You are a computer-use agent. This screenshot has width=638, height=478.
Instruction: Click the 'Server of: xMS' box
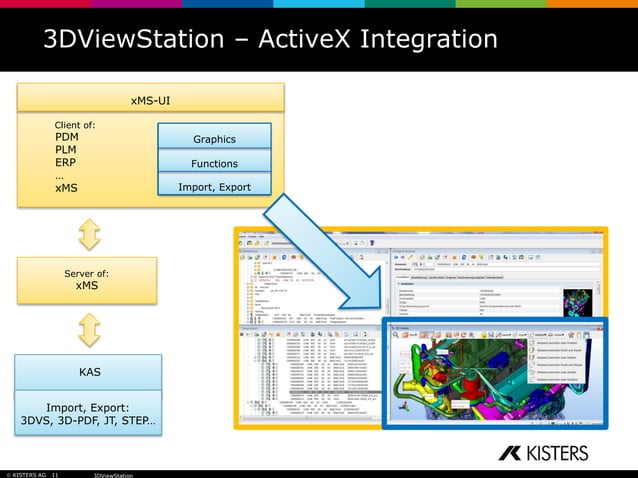[x=87, y=280]
